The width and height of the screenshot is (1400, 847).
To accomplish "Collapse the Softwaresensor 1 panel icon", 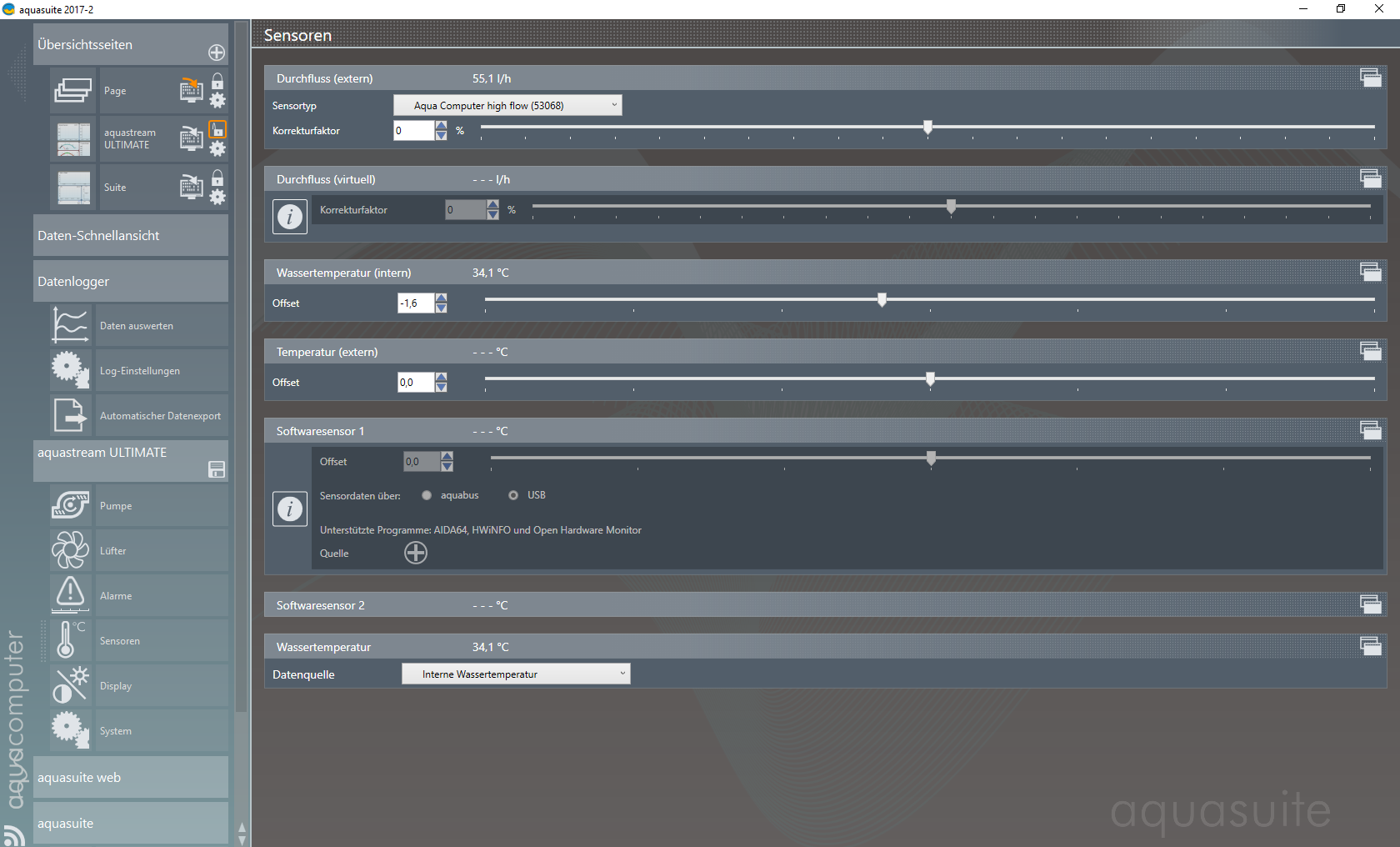I will tap(1371, 430).
